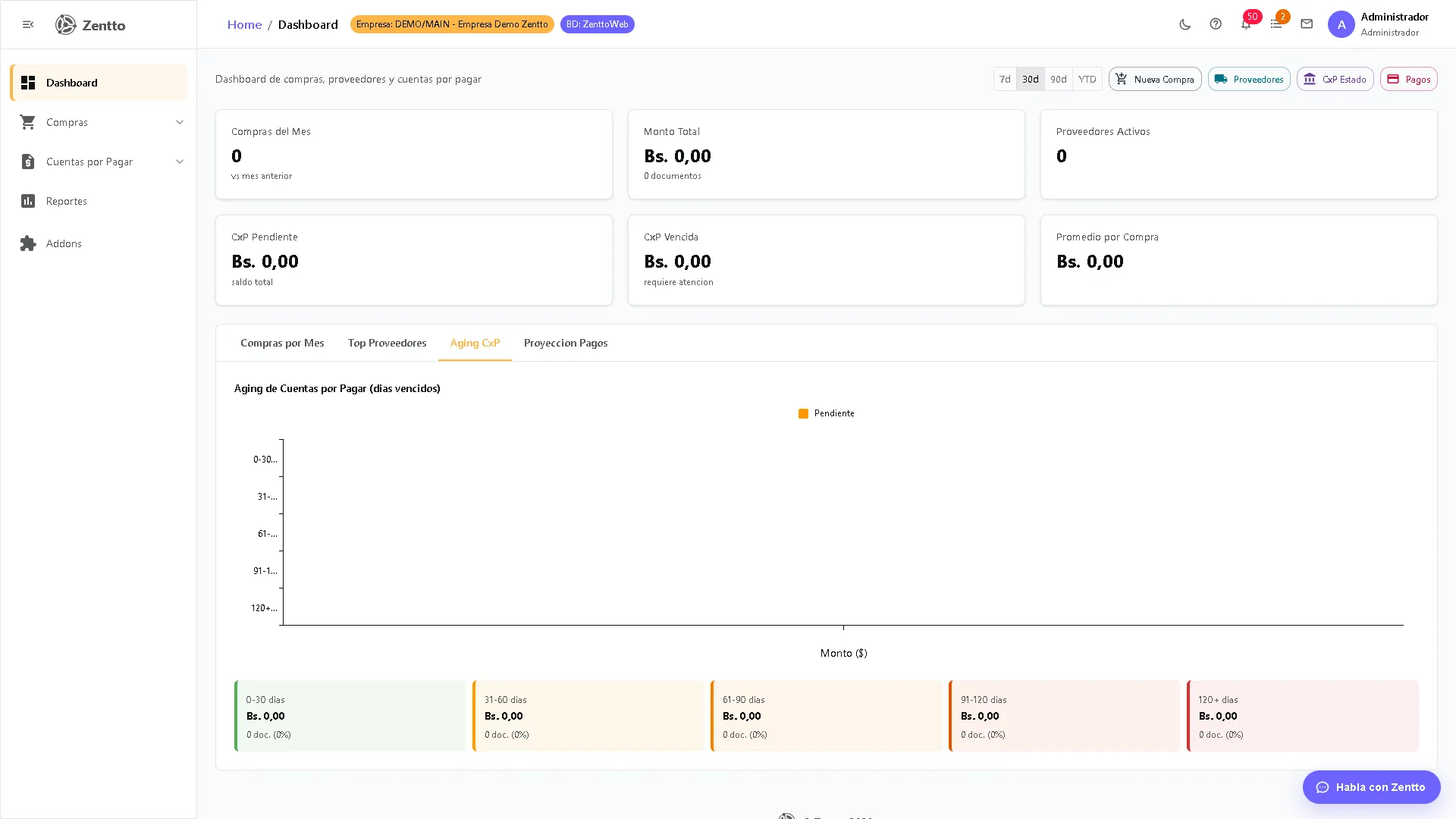
Task: Click the CxP Vencida card
Action: point(827,260)
